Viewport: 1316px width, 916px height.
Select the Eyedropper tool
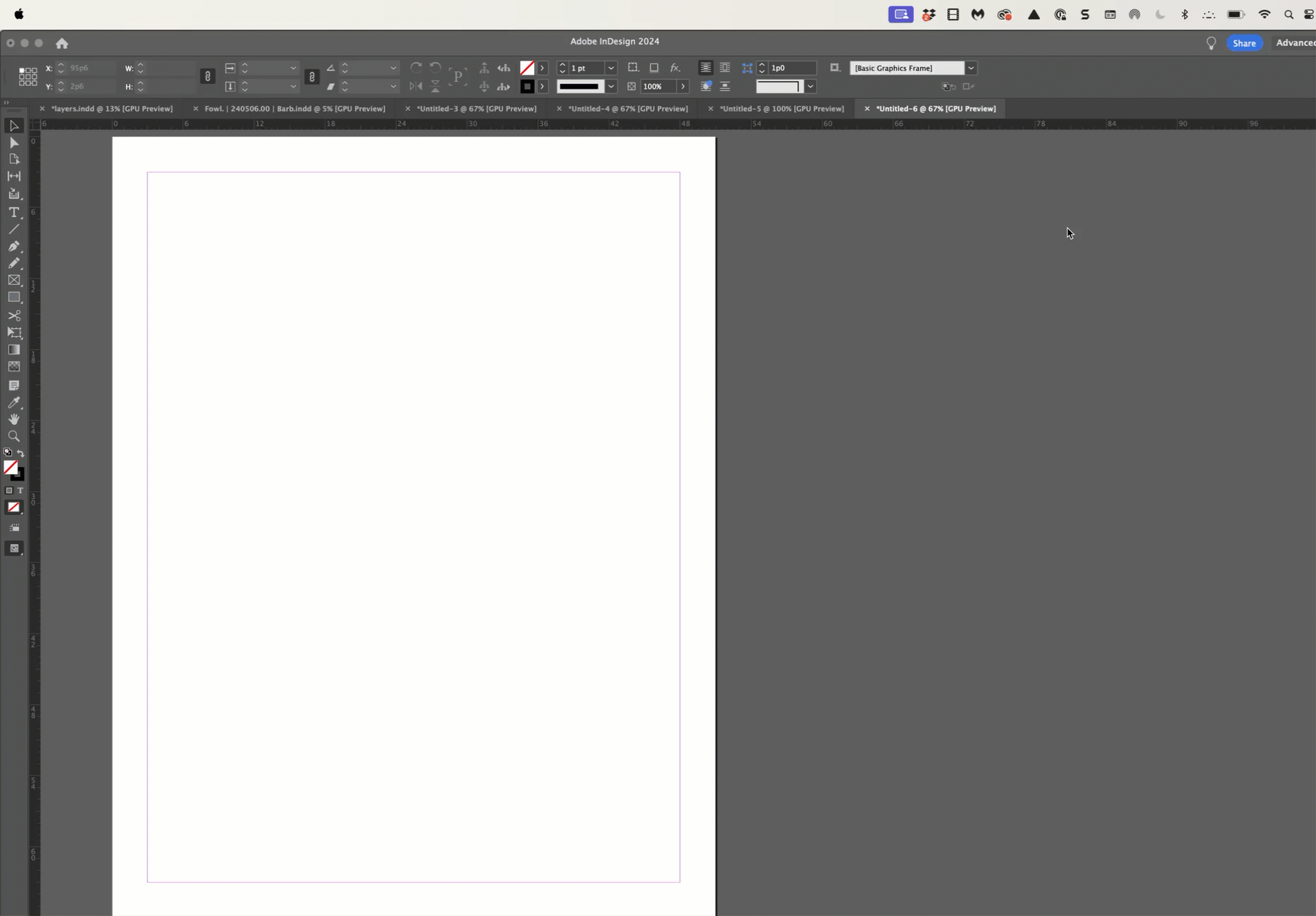tap(13, 403)
